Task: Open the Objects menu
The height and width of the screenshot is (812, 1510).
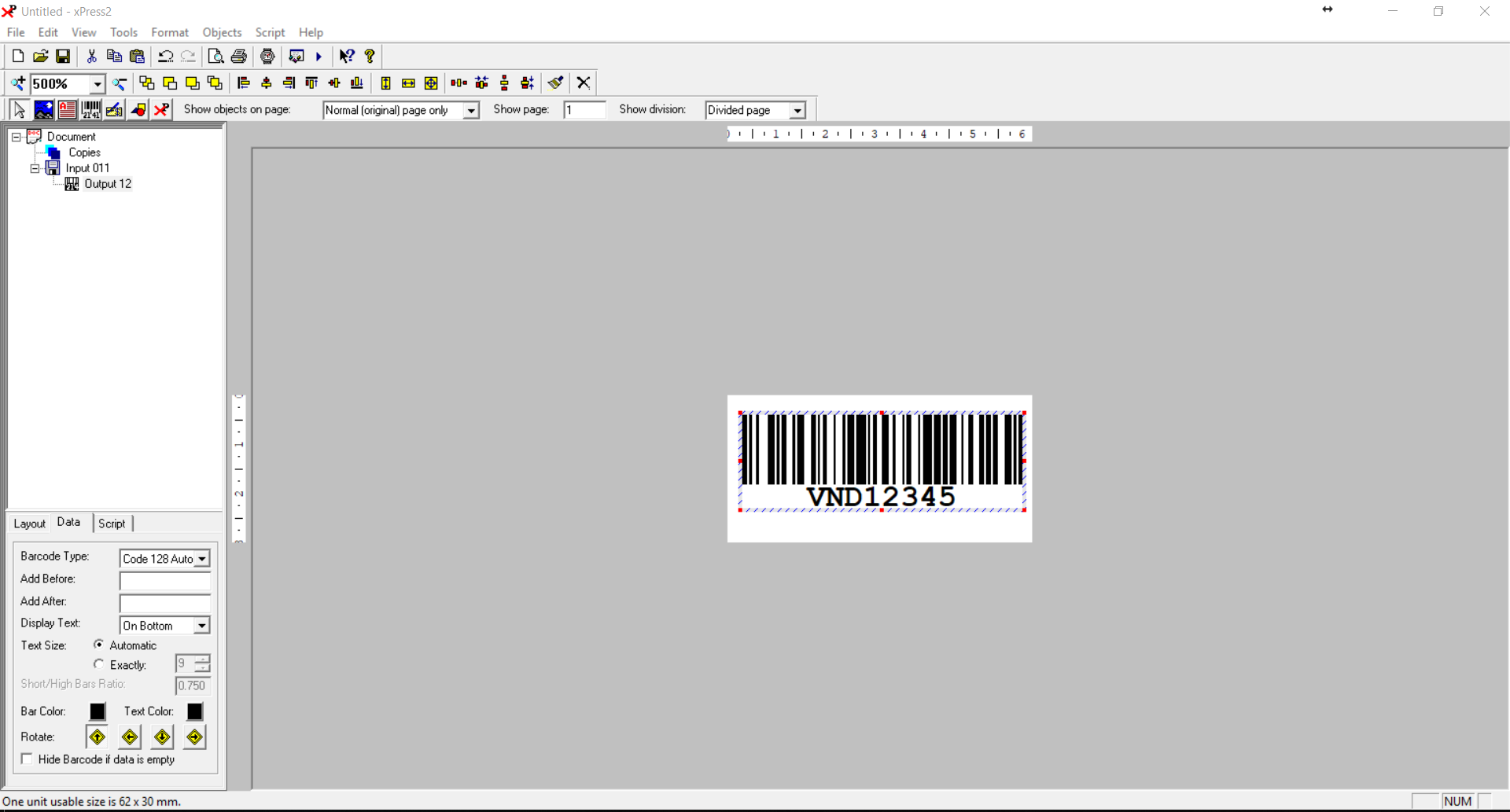Action: tap(222, 32)
